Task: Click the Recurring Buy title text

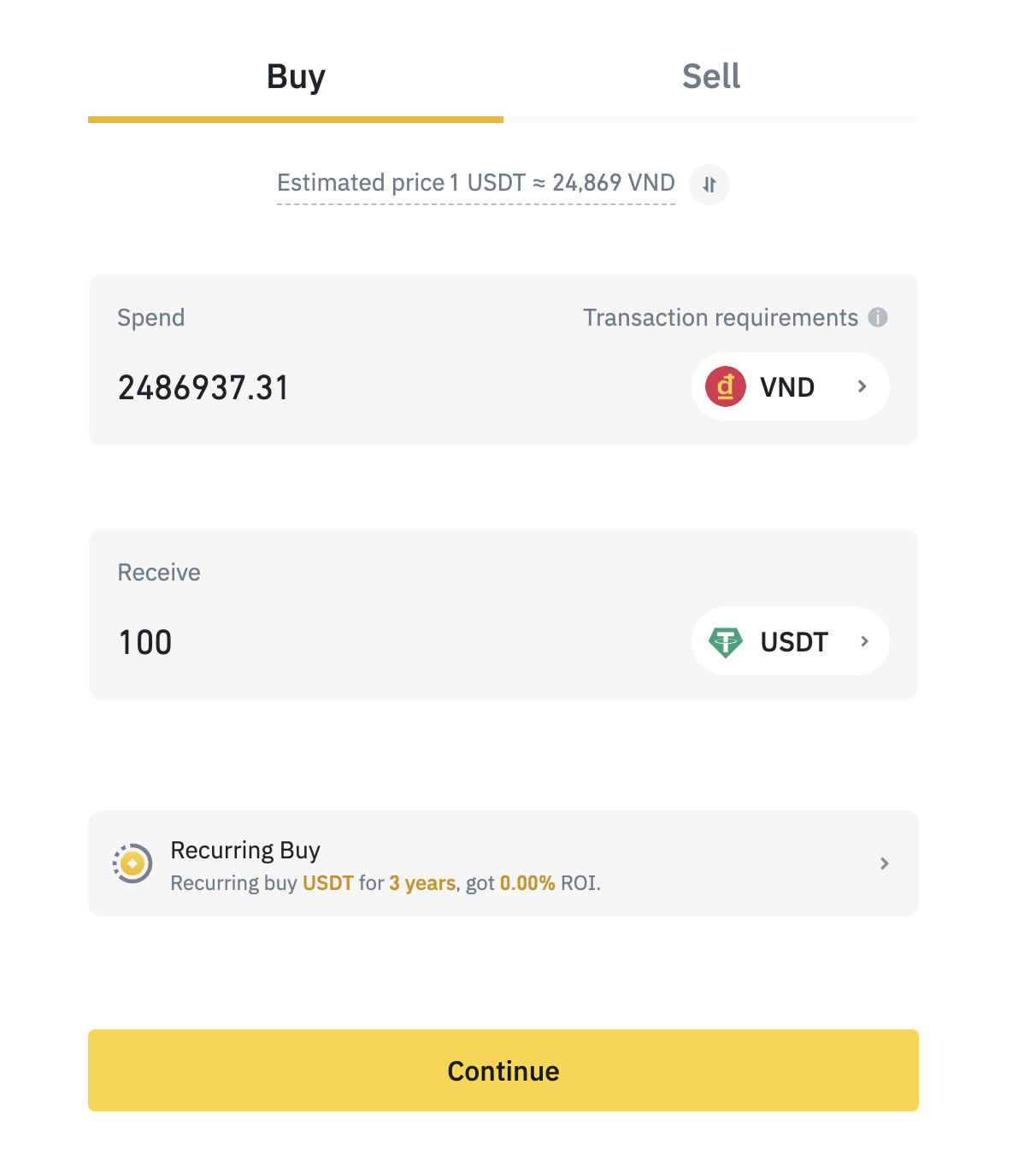Action: click(x=245, y=850)
